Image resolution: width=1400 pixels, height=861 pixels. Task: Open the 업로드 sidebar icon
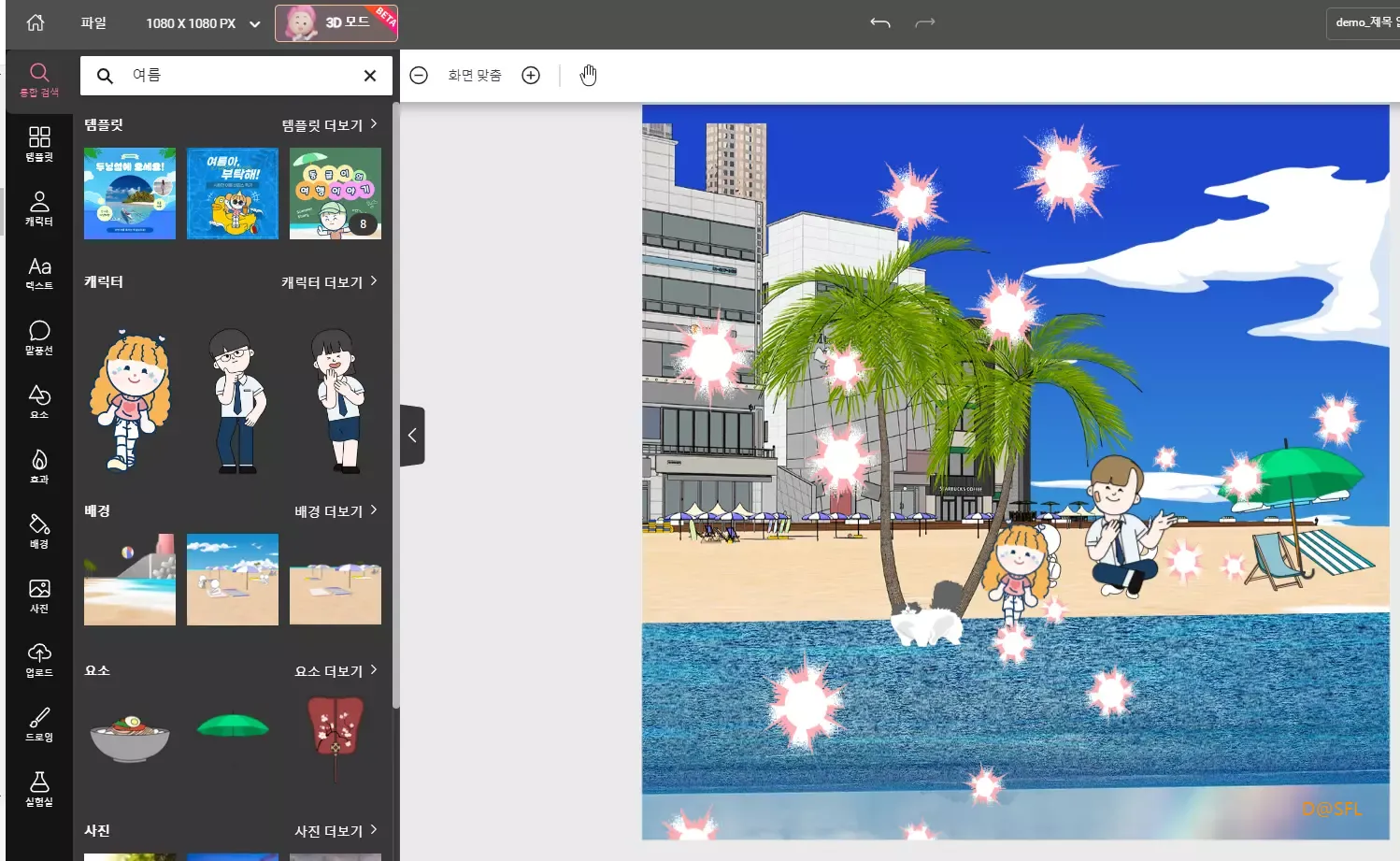[39, 660]
